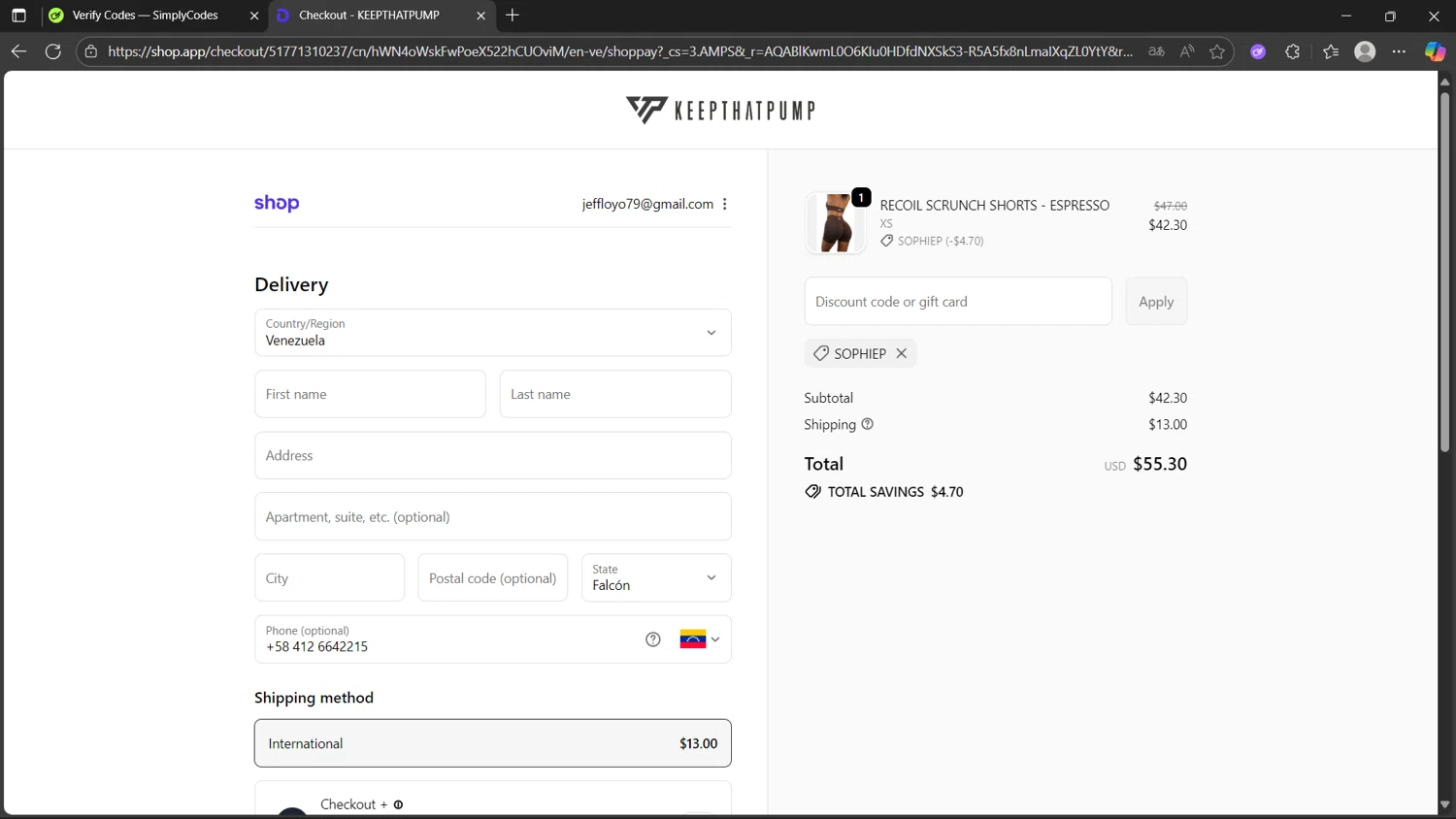
Task: Click the SOPHIEP (-$4.70) line item label
Action: (941, 241)
